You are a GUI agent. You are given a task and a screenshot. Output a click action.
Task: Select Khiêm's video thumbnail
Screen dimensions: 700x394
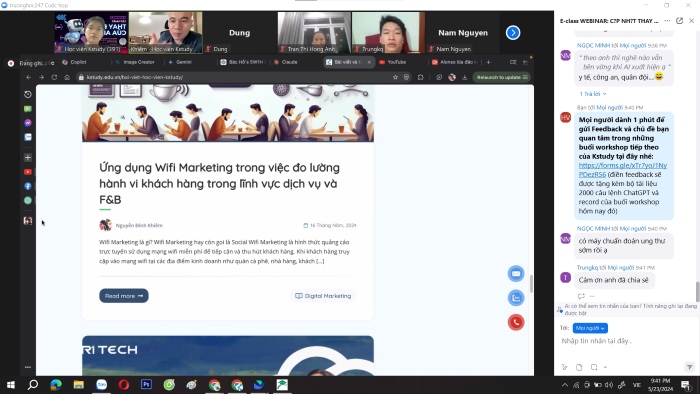(166, 33)
